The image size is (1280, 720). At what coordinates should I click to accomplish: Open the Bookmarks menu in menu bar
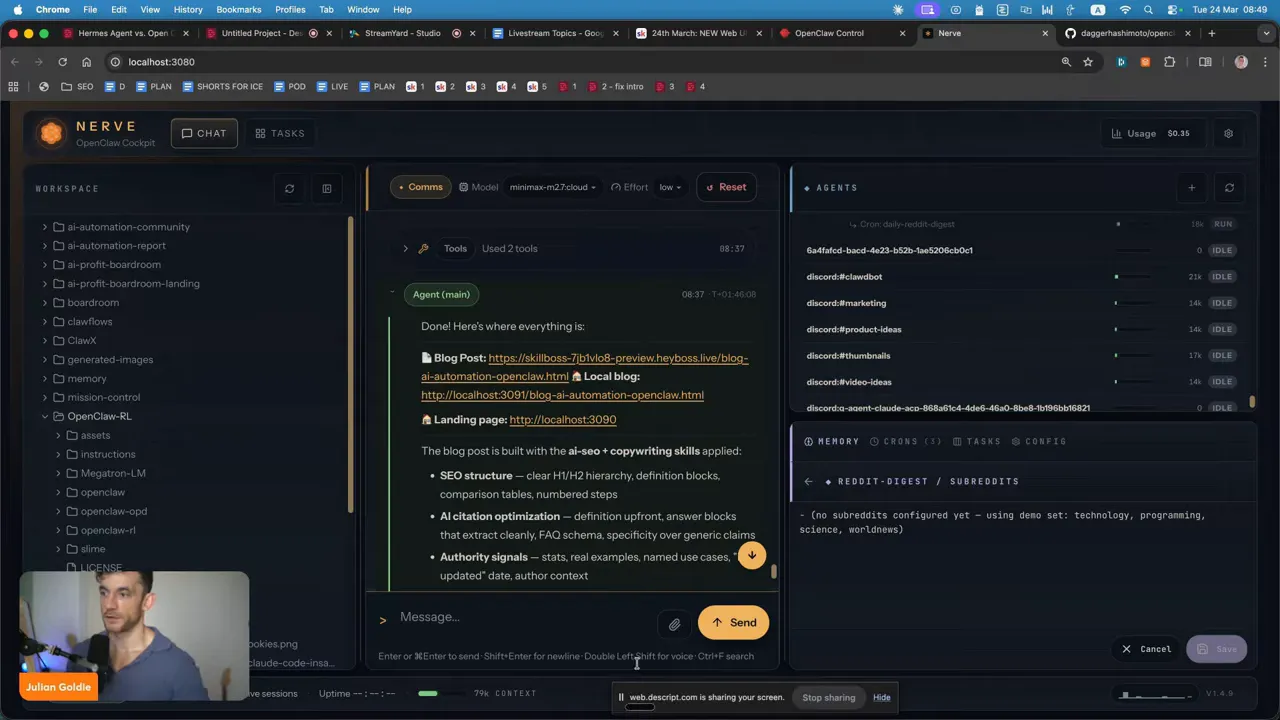(x=238, y=9)
